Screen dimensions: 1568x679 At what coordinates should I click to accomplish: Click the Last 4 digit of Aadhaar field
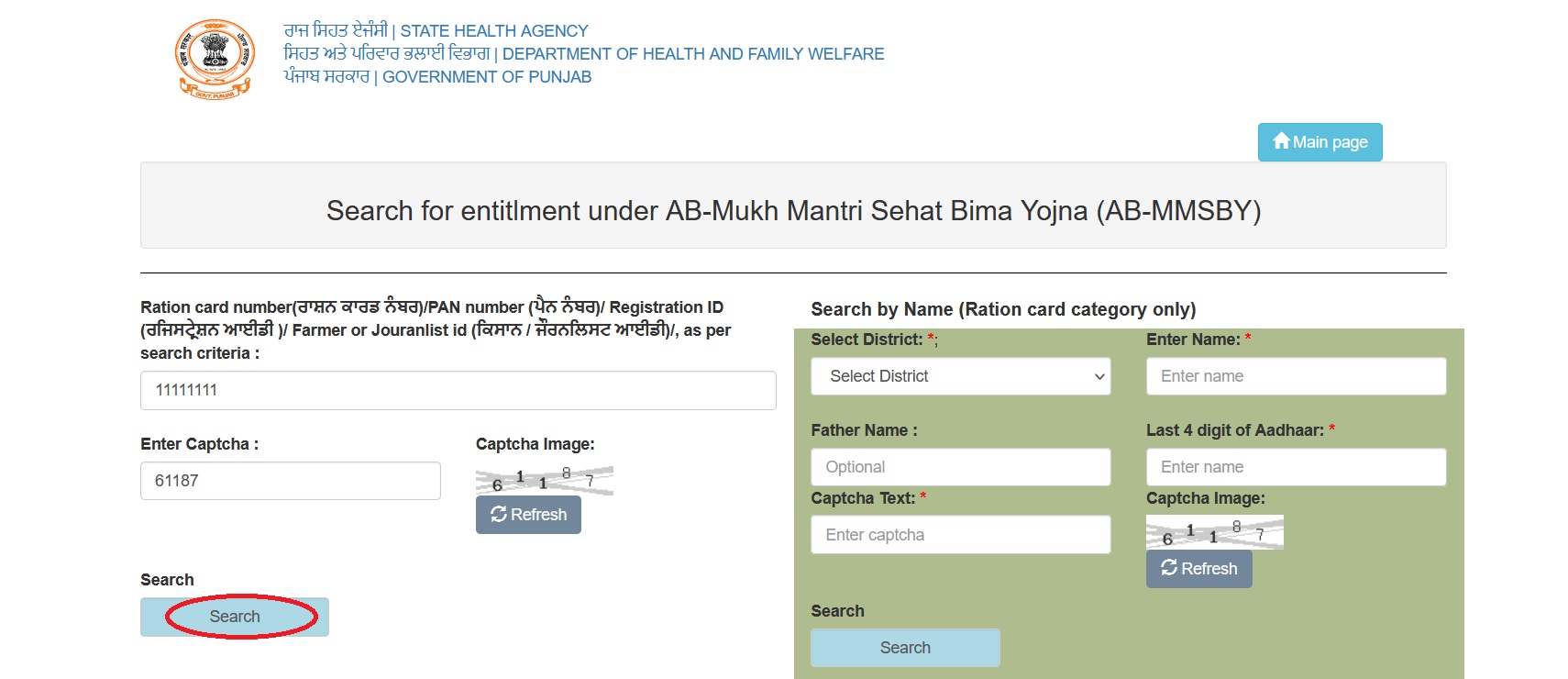[x=1296, y=467]
